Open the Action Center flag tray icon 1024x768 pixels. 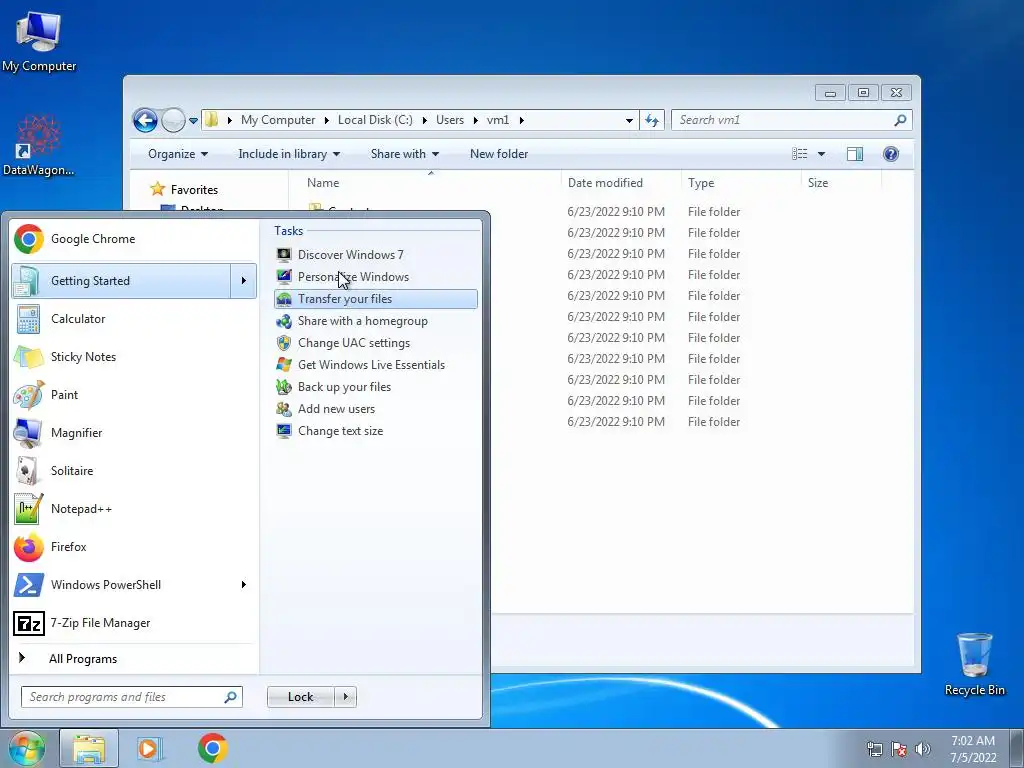[x=899, y=750]
